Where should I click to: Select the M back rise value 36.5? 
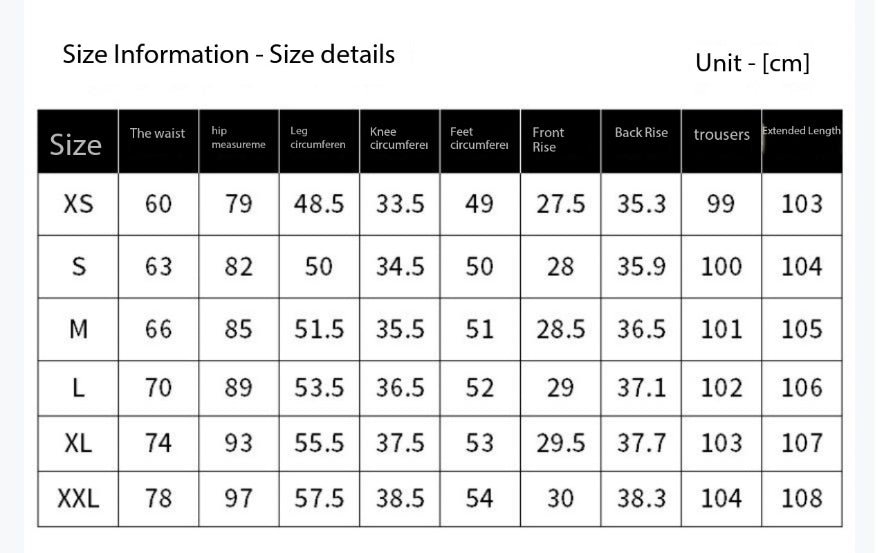click(641, 329)
